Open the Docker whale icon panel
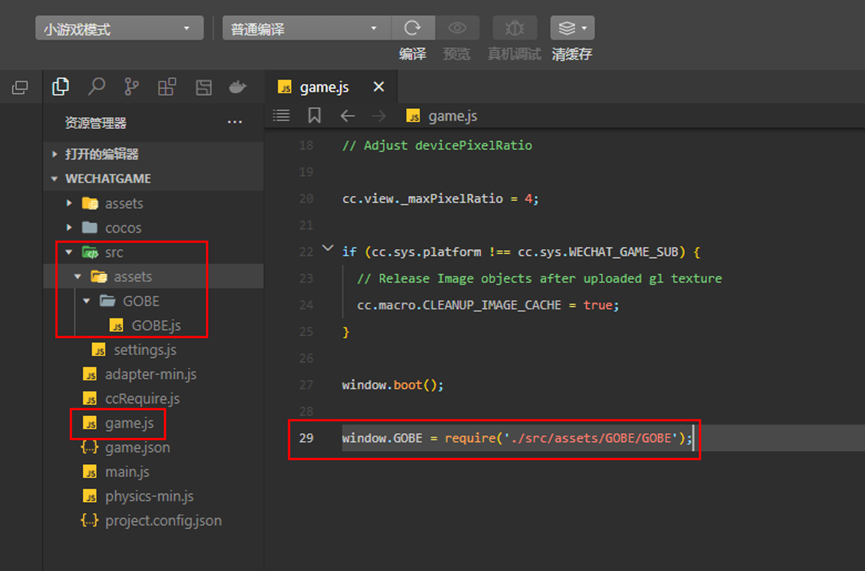 click(238, 87)
